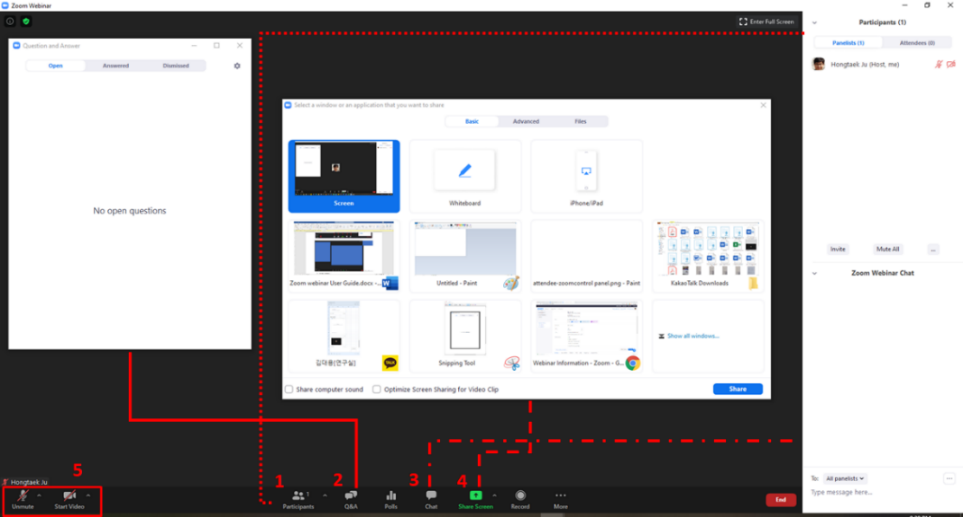The width and height of the screenshot is (963, 517).
Task: Open the Panelists (1) tab
Action: 848,43
